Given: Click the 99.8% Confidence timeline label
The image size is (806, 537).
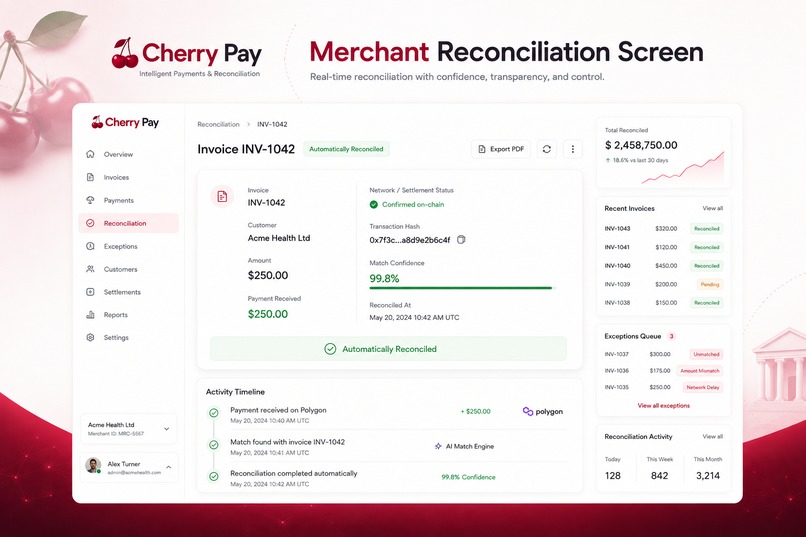Looking at the screenshot, I should point(468,477).
